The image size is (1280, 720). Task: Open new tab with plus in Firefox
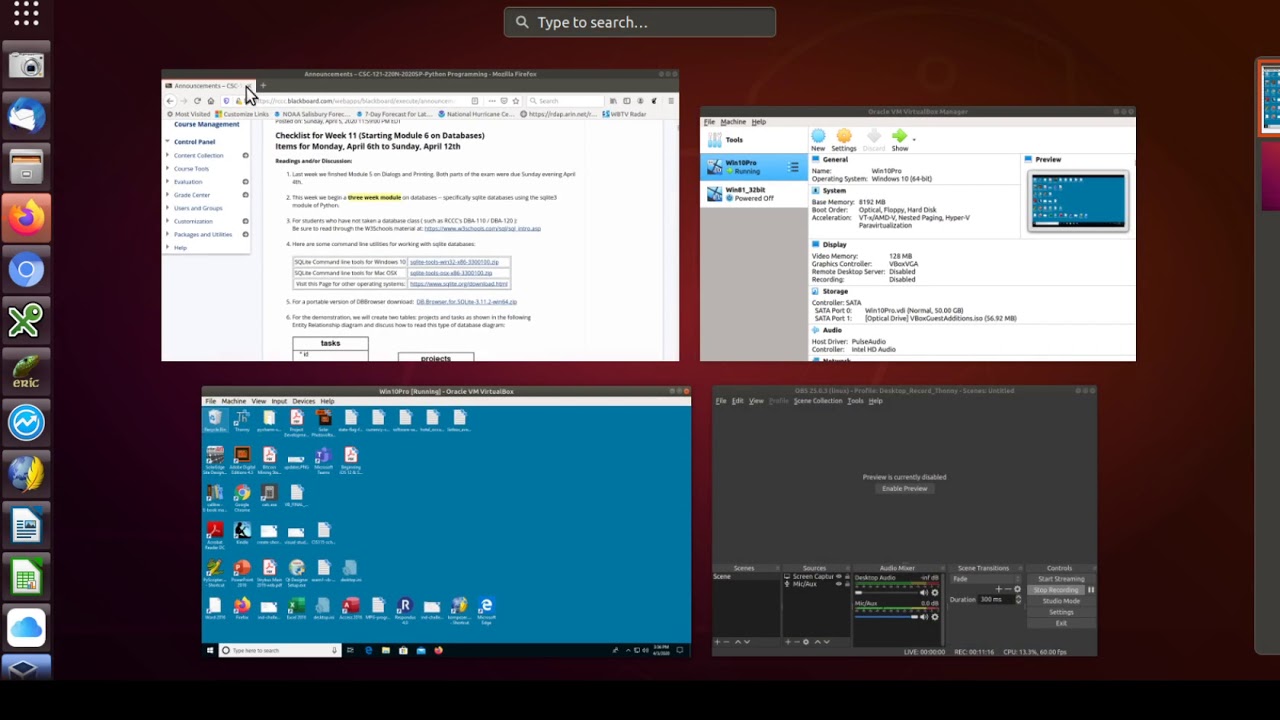[262, 86]
